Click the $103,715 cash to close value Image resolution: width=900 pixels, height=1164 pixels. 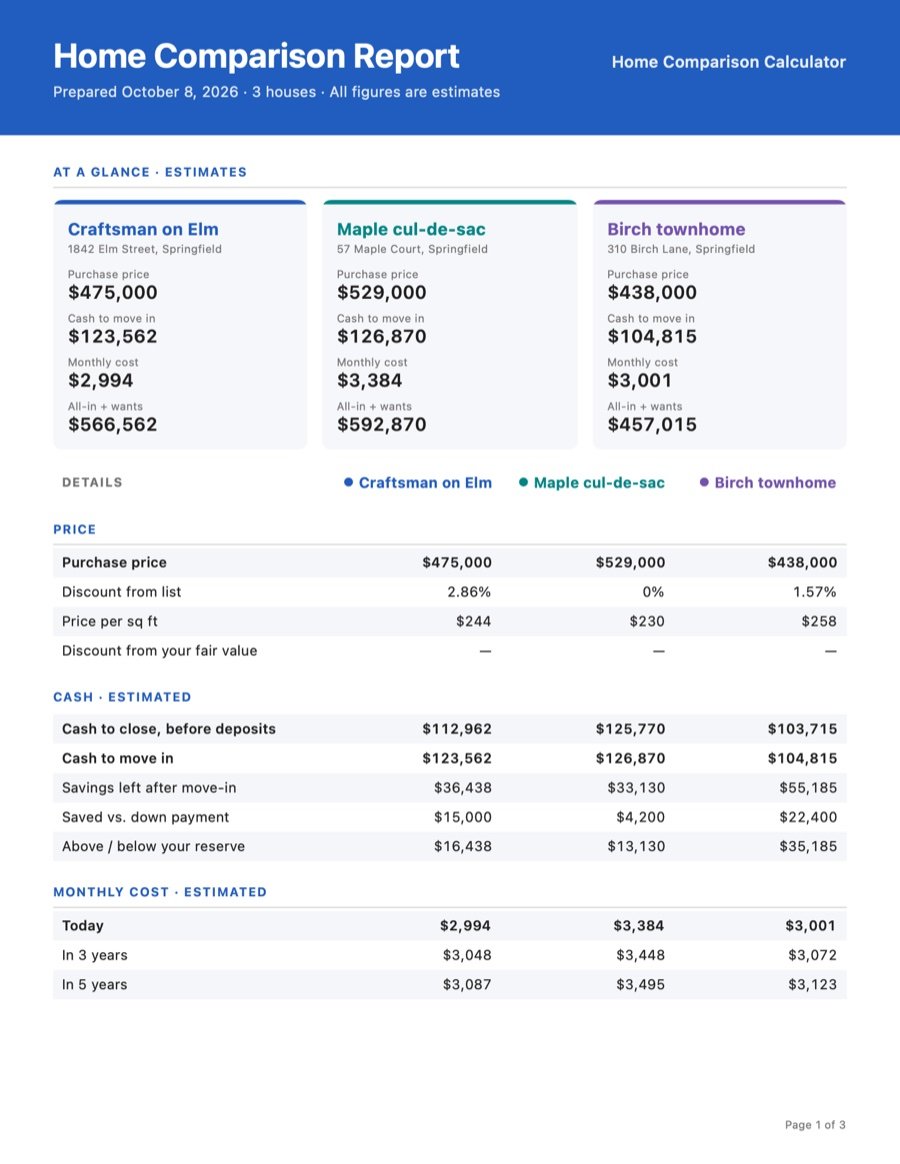click(803, 729)
